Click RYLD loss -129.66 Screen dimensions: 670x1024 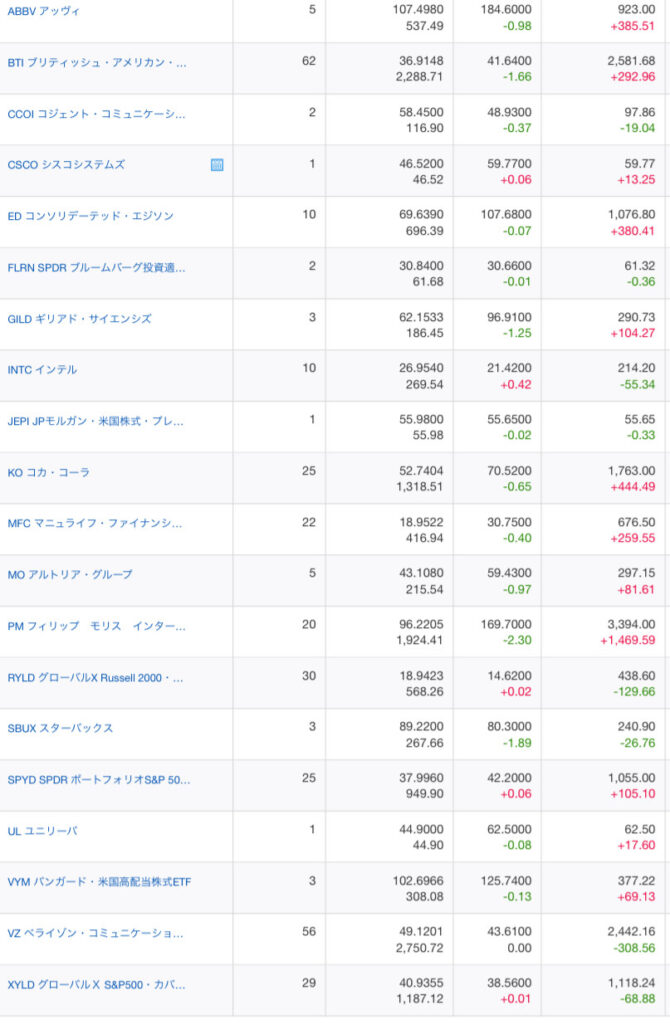click(633, 692)
